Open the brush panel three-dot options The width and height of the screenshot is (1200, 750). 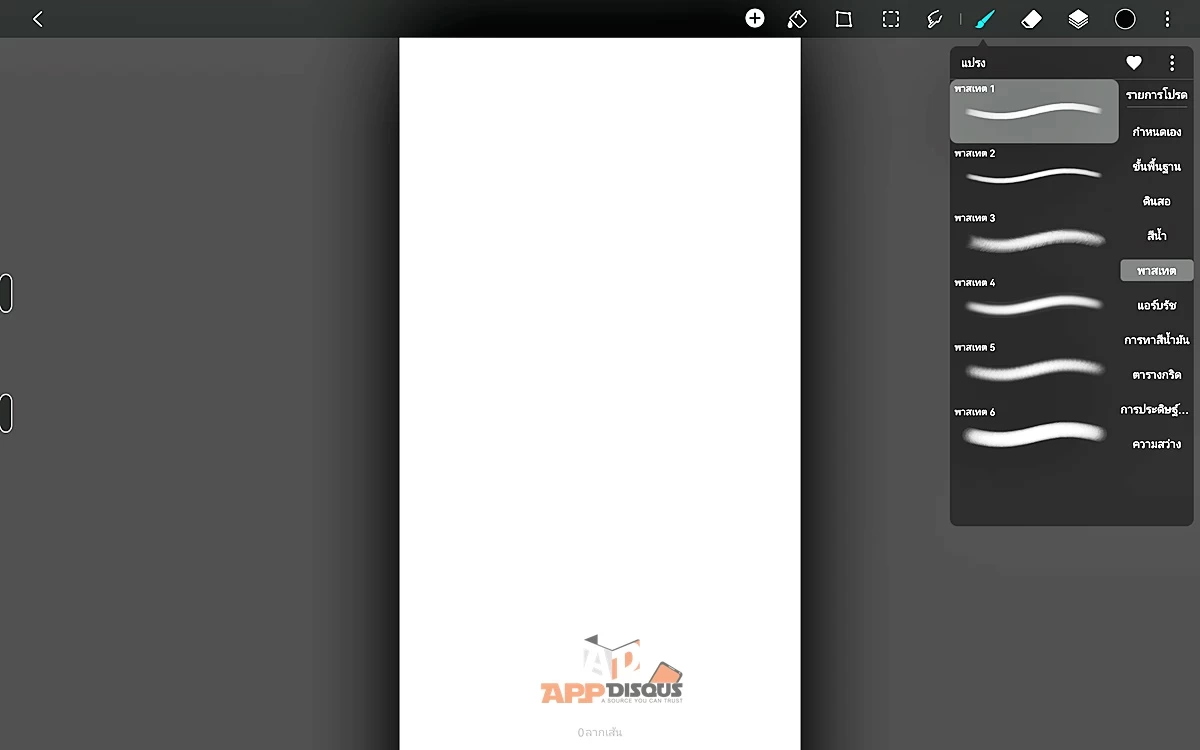coord(1172,63)
